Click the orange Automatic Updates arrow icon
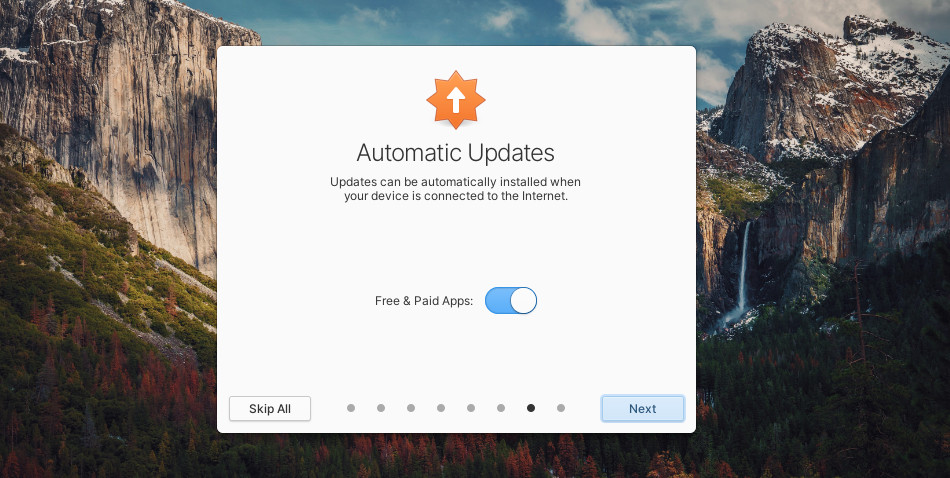The image size is (950, 478). point(456,100)
